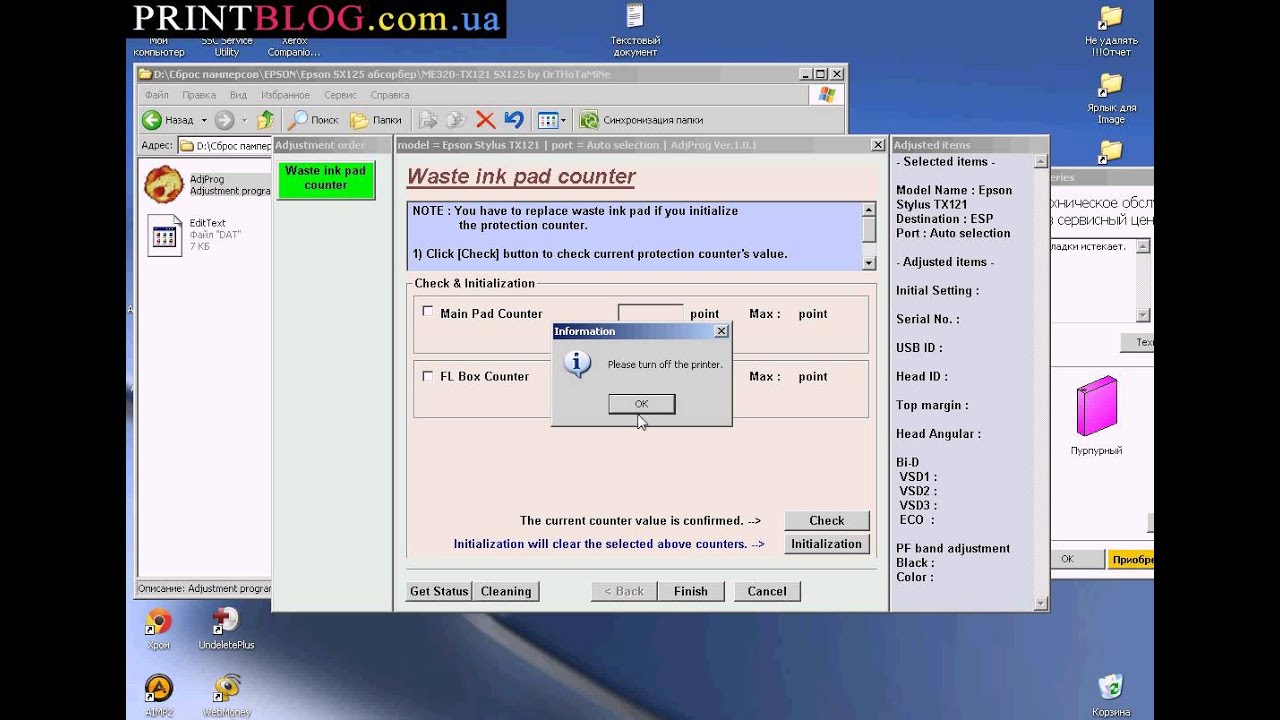Image resolution: width=1280 pixels, height=720 pixels.
Task: Click the Folder Sync (Синхронизация папки) icon
Action: tap(589, 120)
